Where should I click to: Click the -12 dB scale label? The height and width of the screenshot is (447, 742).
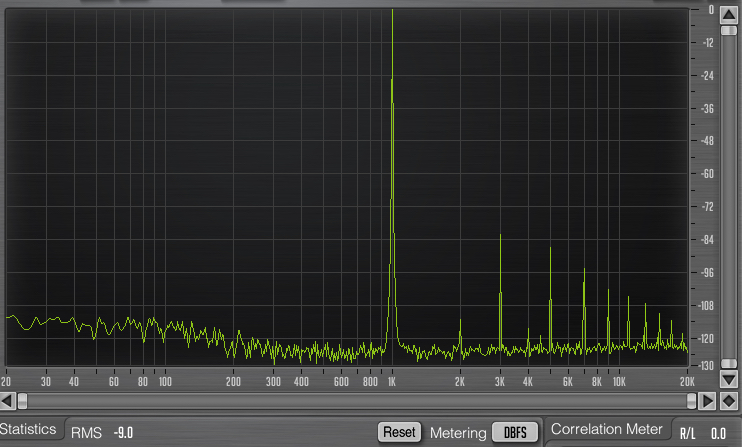click(x=708, y=43)
